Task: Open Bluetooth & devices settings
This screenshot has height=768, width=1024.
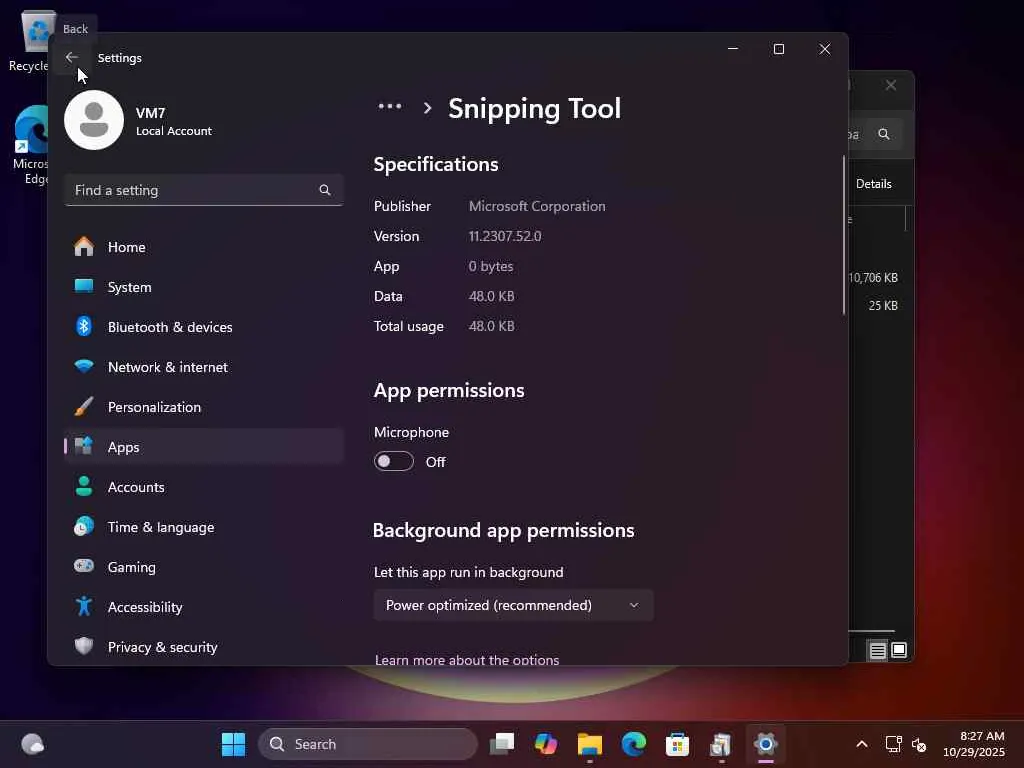Action: coord(204,327)
